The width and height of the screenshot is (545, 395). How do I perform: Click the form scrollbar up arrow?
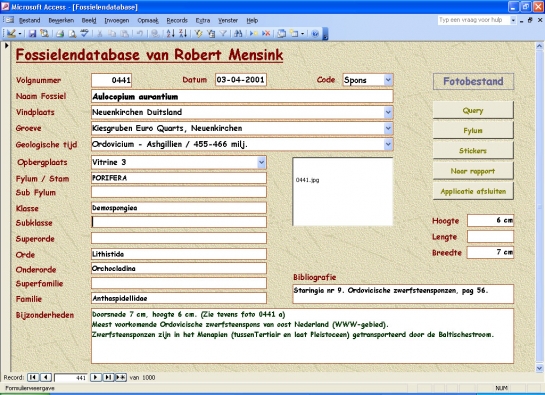tap(539, 46)
